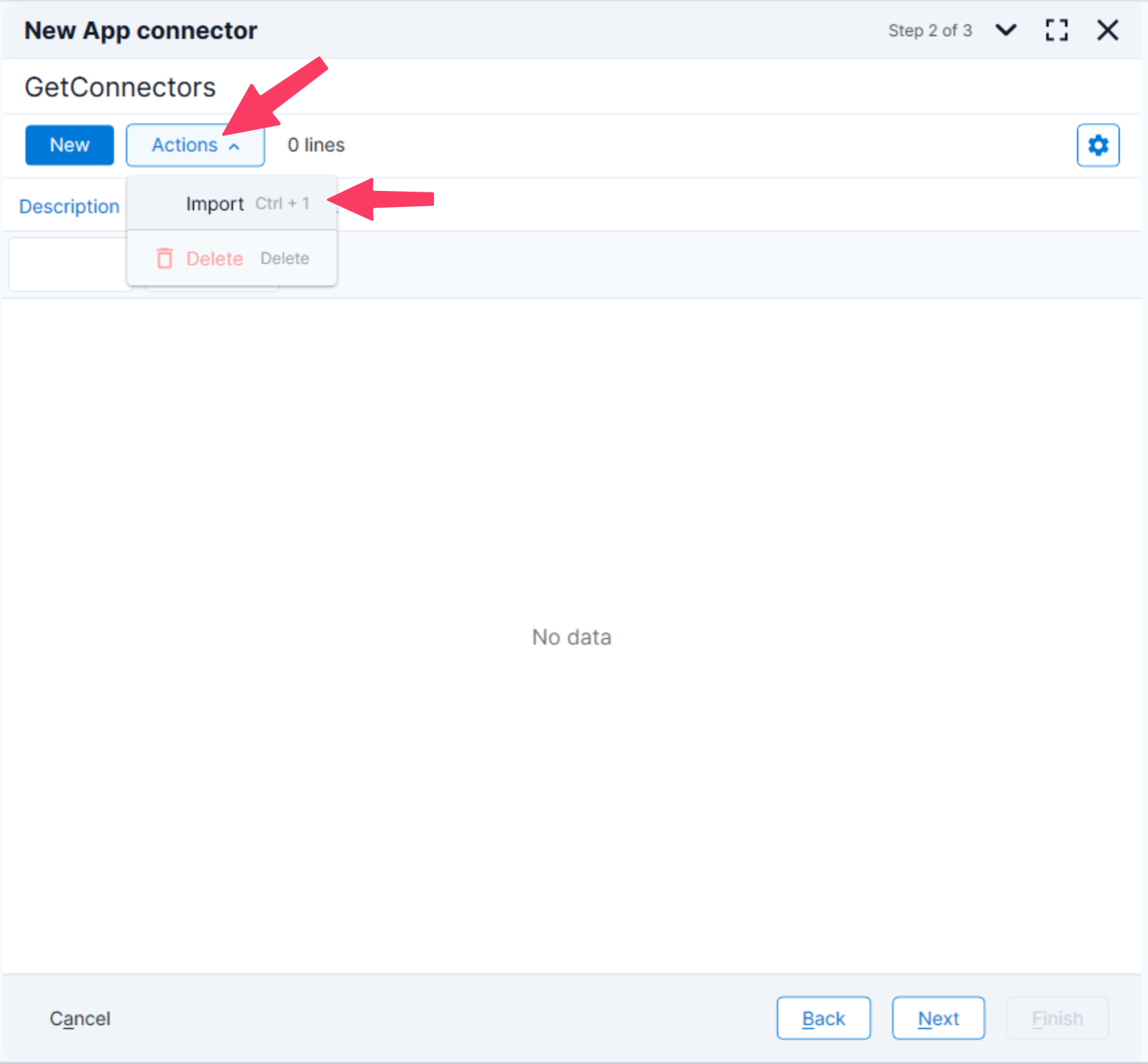Screen dimensions: 1148x1064
Task: Click the No data placeholder text
Action: [571, 637]
